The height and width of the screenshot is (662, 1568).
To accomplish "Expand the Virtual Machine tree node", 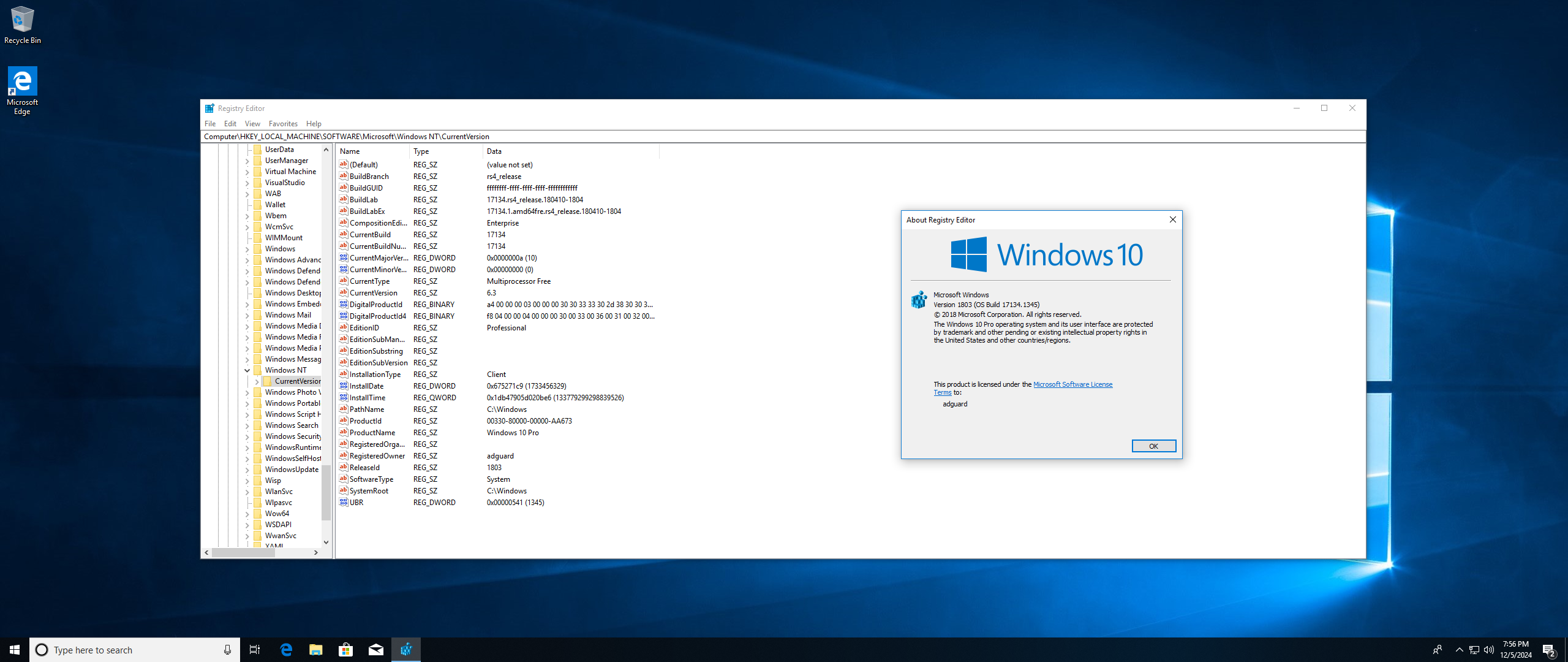I will [x=247, y=172].
